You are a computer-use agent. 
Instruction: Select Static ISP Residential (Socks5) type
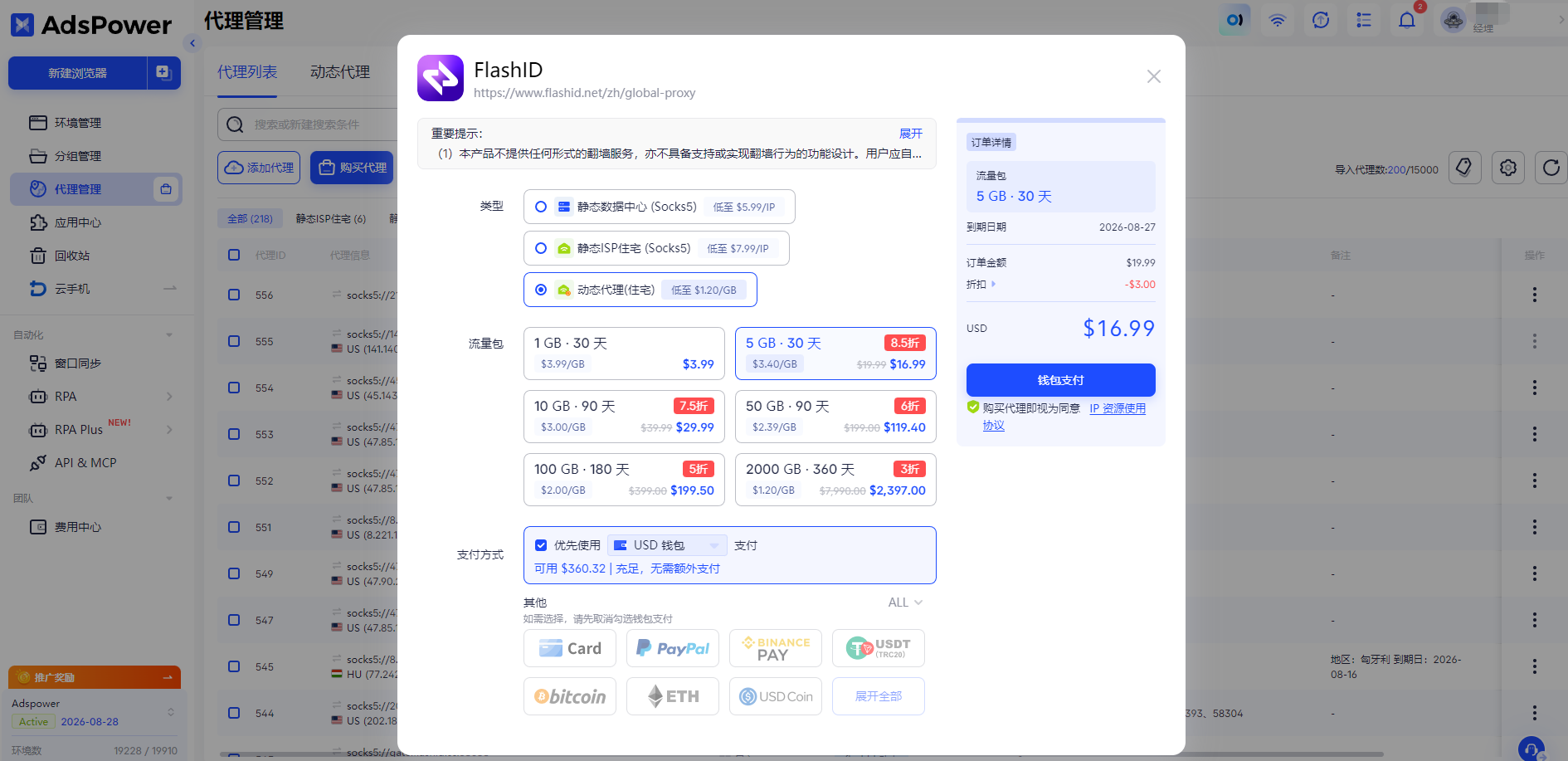pos(655,248)
